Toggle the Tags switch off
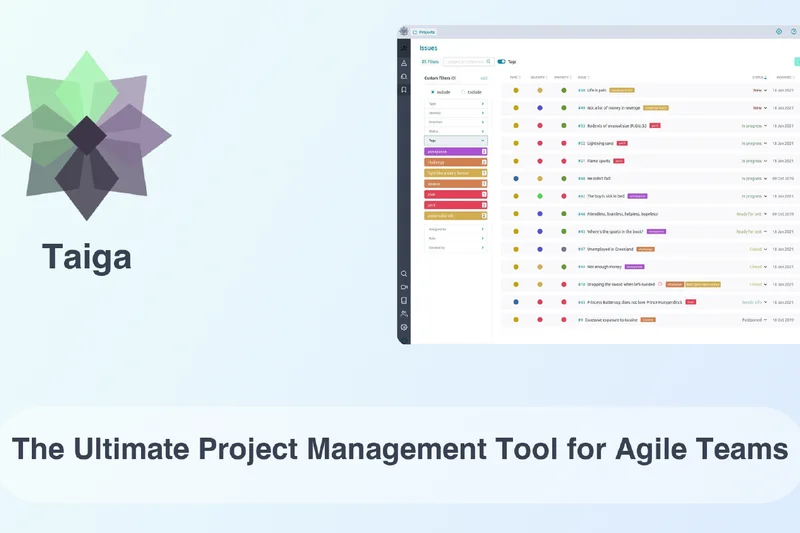Viewport: 800px width, 533px height. point(502,61)
